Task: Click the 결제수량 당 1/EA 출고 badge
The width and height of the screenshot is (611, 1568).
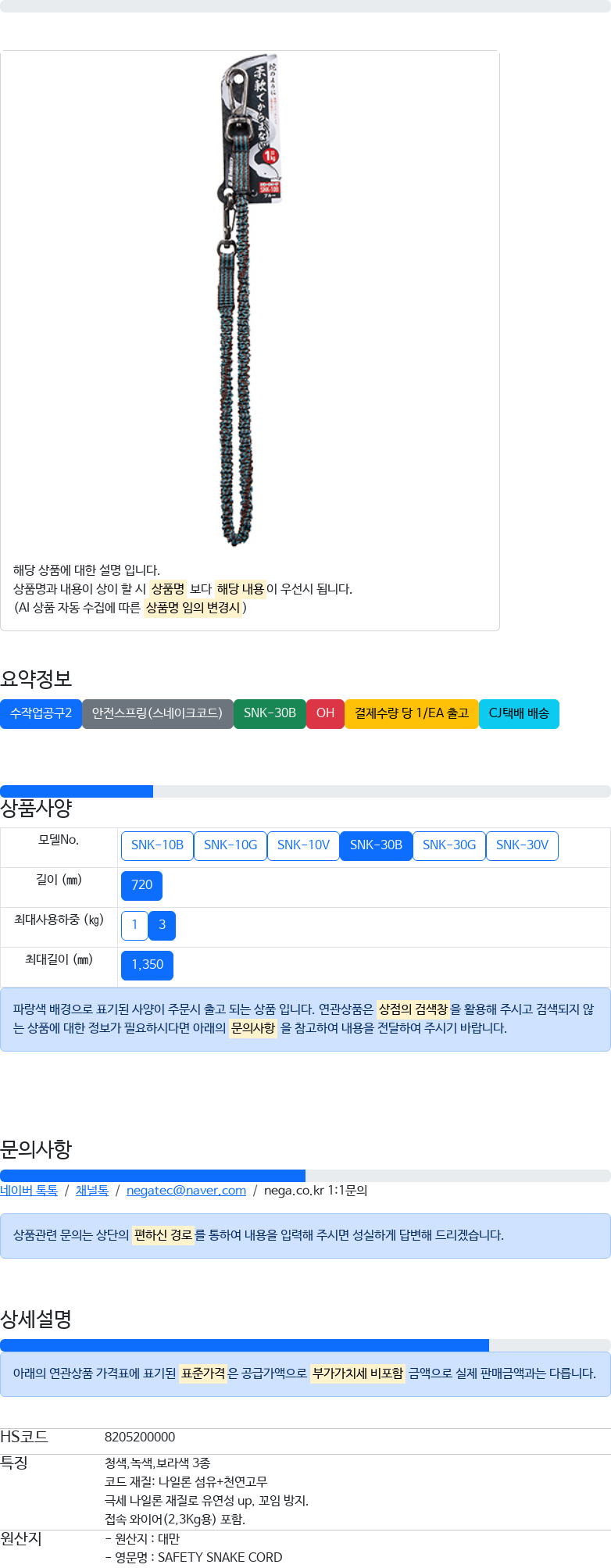Action: pyautogui.click(x=412, y=713)
